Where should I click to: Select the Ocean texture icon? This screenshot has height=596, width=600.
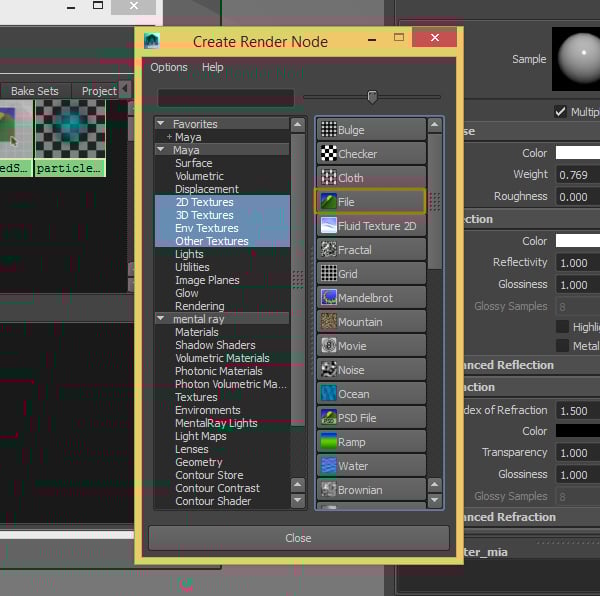(329, 394)
